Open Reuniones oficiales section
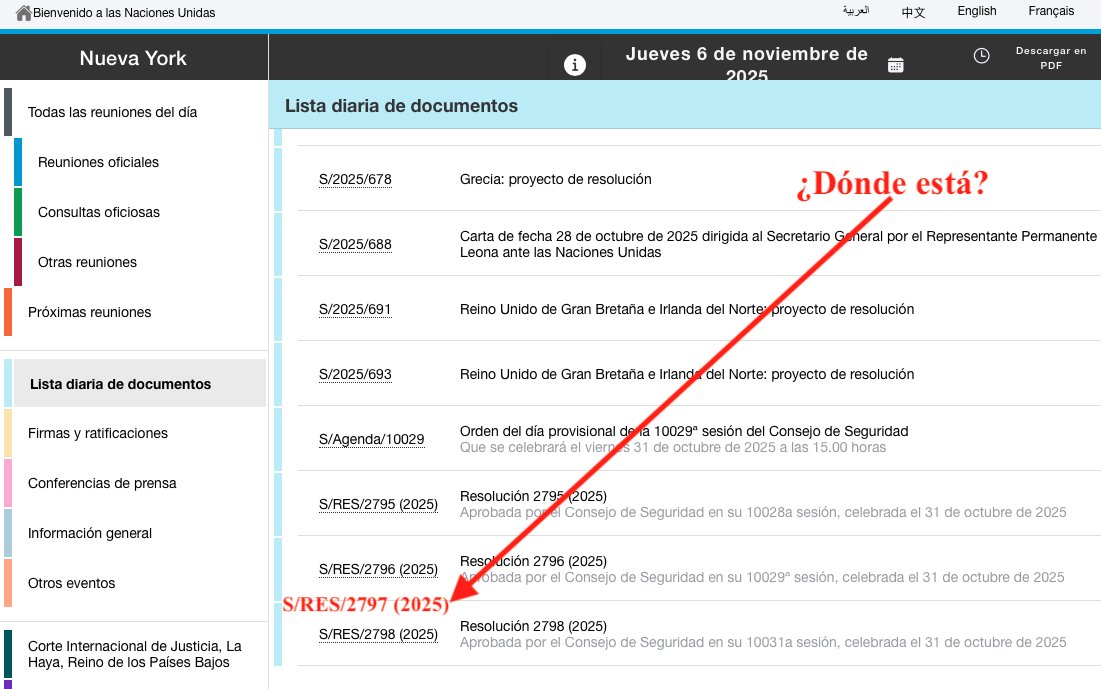The width and height of the screenshot is (1101, 689). (x=98, y=162)
